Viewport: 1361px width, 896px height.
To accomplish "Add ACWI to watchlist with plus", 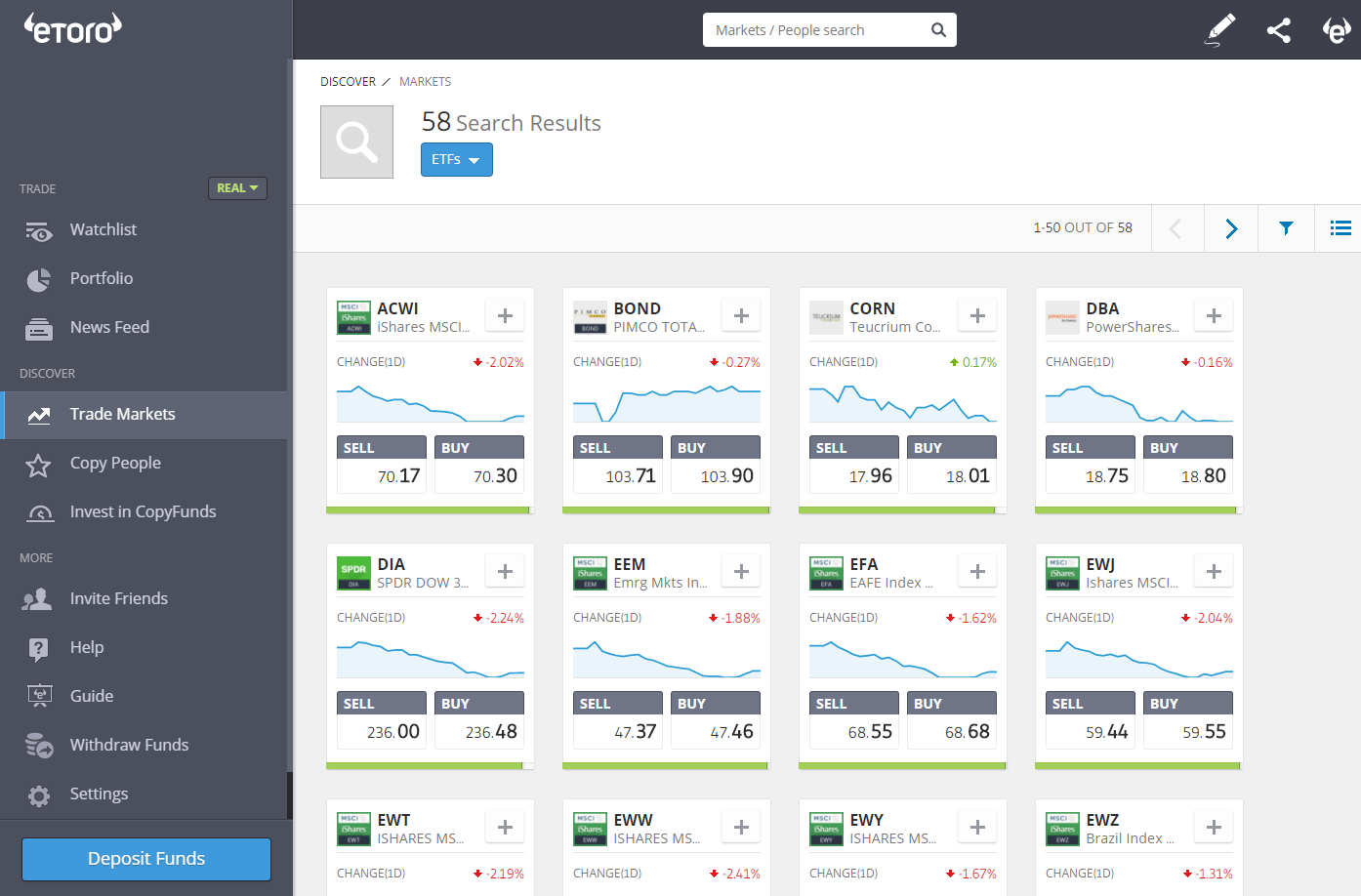I will point(506,315).
